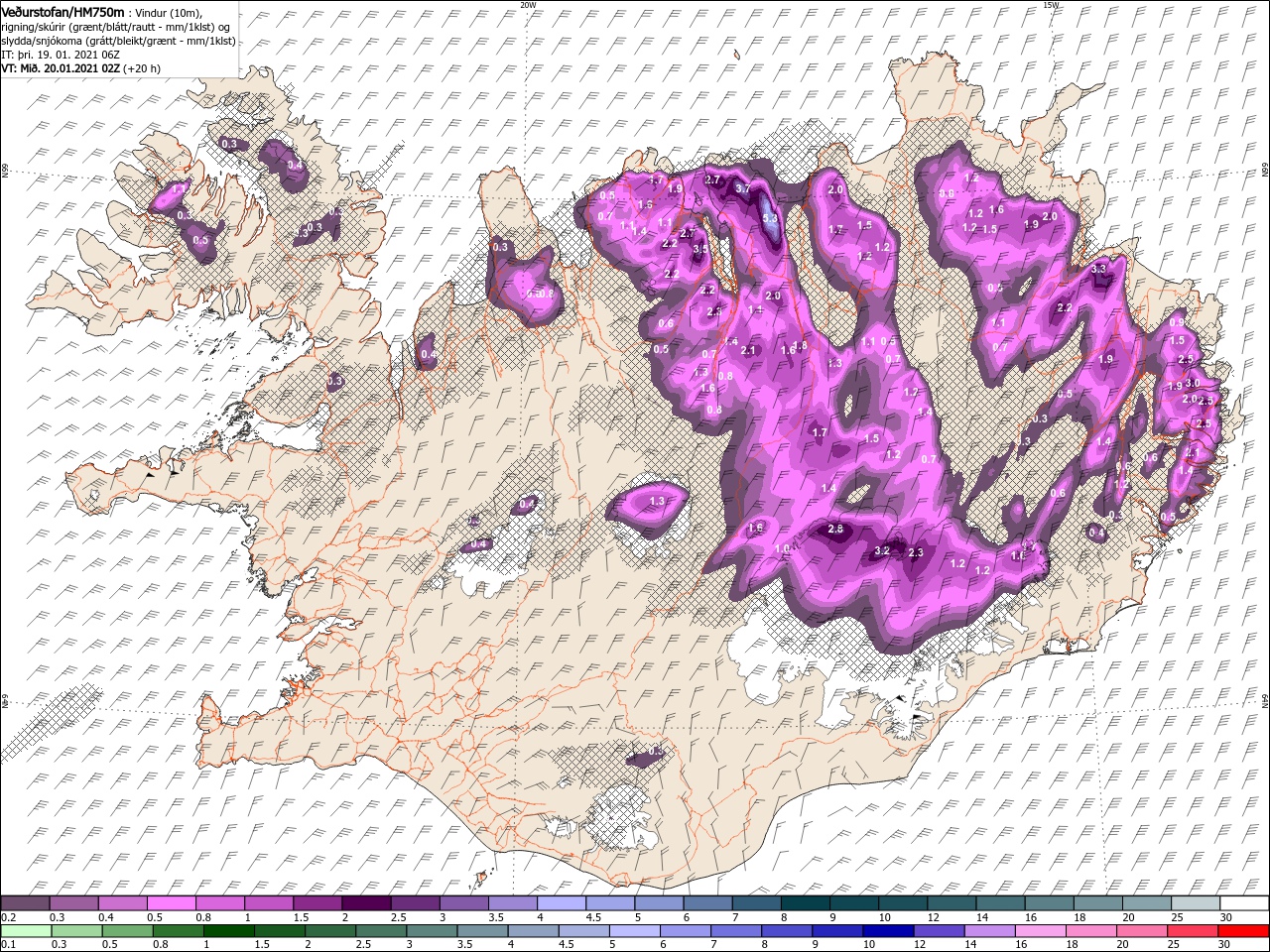Click rain legend swatch between 3 and 3.5
Viewport: 1270px width, 952px height.
tap(432, 931)
